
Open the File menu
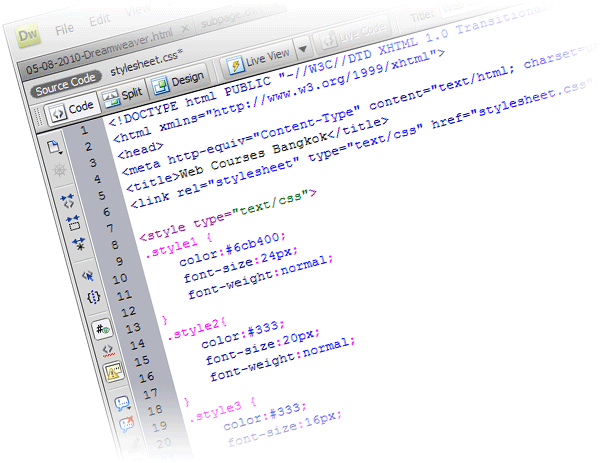point(64,29)
